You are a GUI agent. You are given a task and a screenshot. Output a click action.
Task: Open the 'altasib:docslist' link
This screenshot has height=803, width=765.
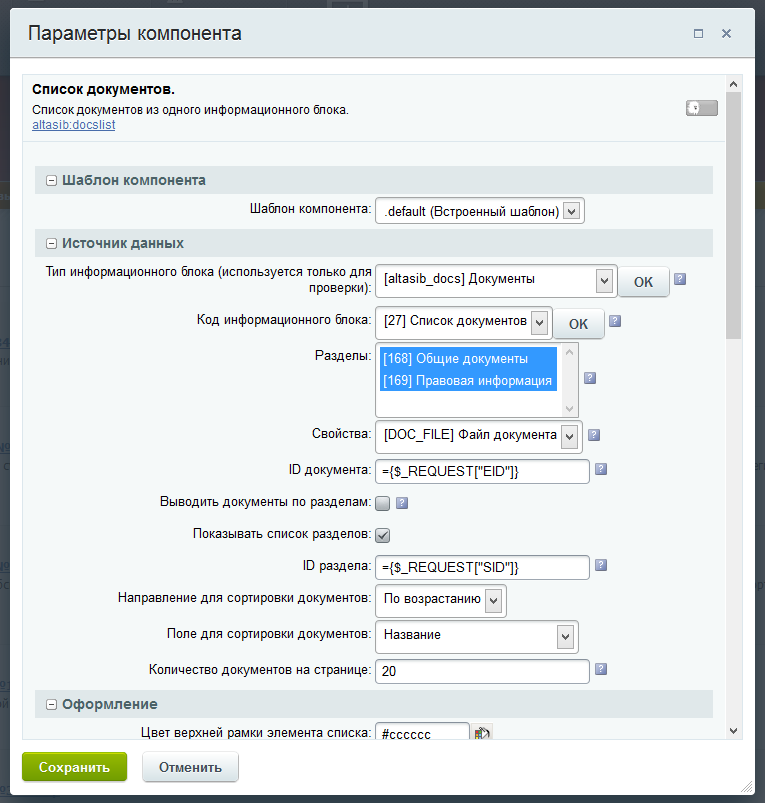[x=74, y=125]
